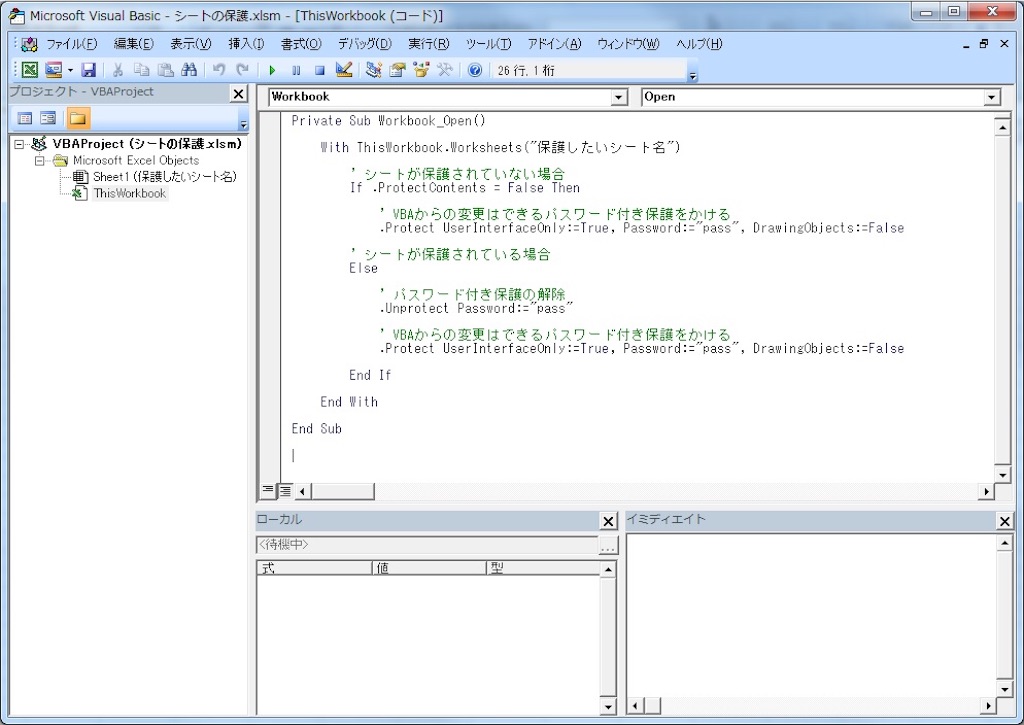1024x725 pixels.
Task: Toggle Folders view in project panel
Action: (x=77, y=118)
